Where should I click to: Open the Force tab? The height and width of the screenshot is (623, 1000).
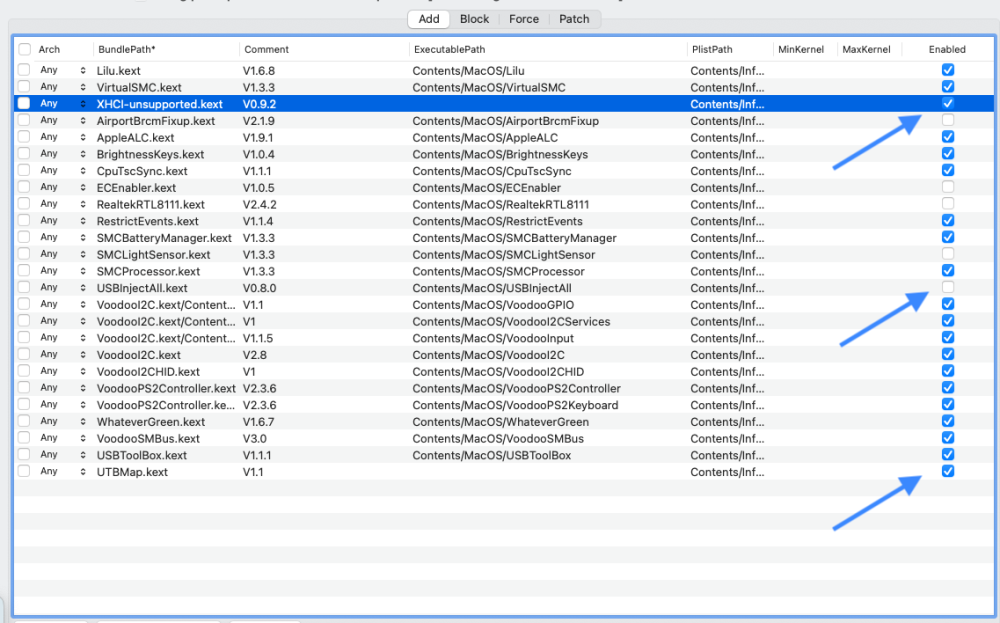coord(524,19)
